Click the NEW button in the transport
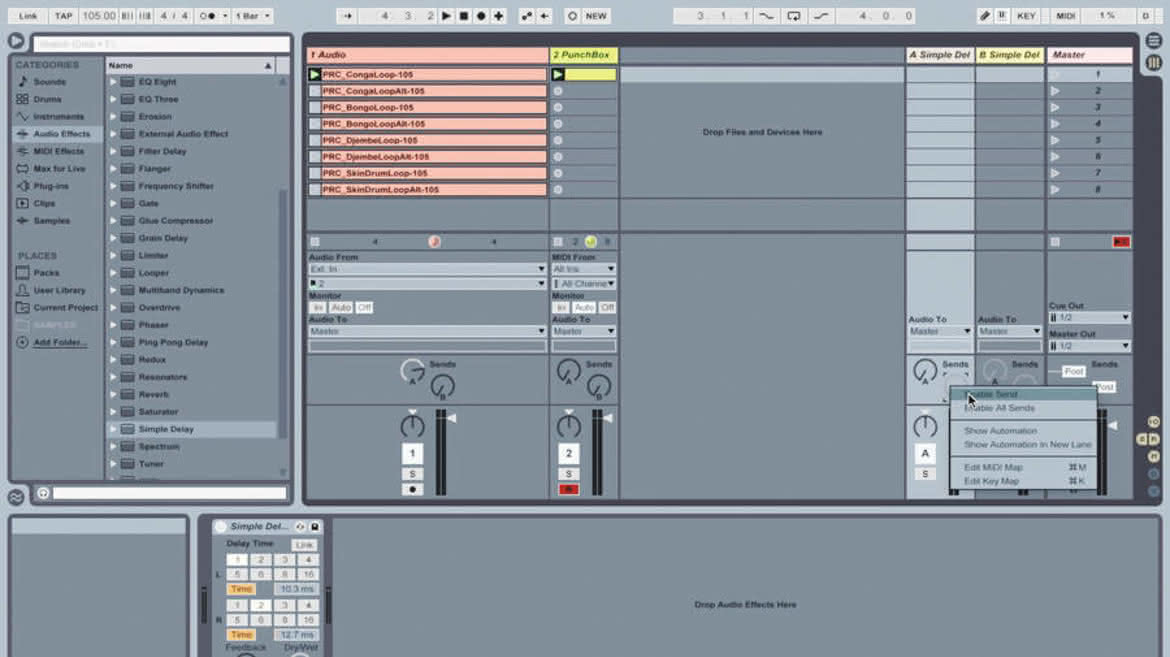The image size is (1170, 657). (596, 16)
